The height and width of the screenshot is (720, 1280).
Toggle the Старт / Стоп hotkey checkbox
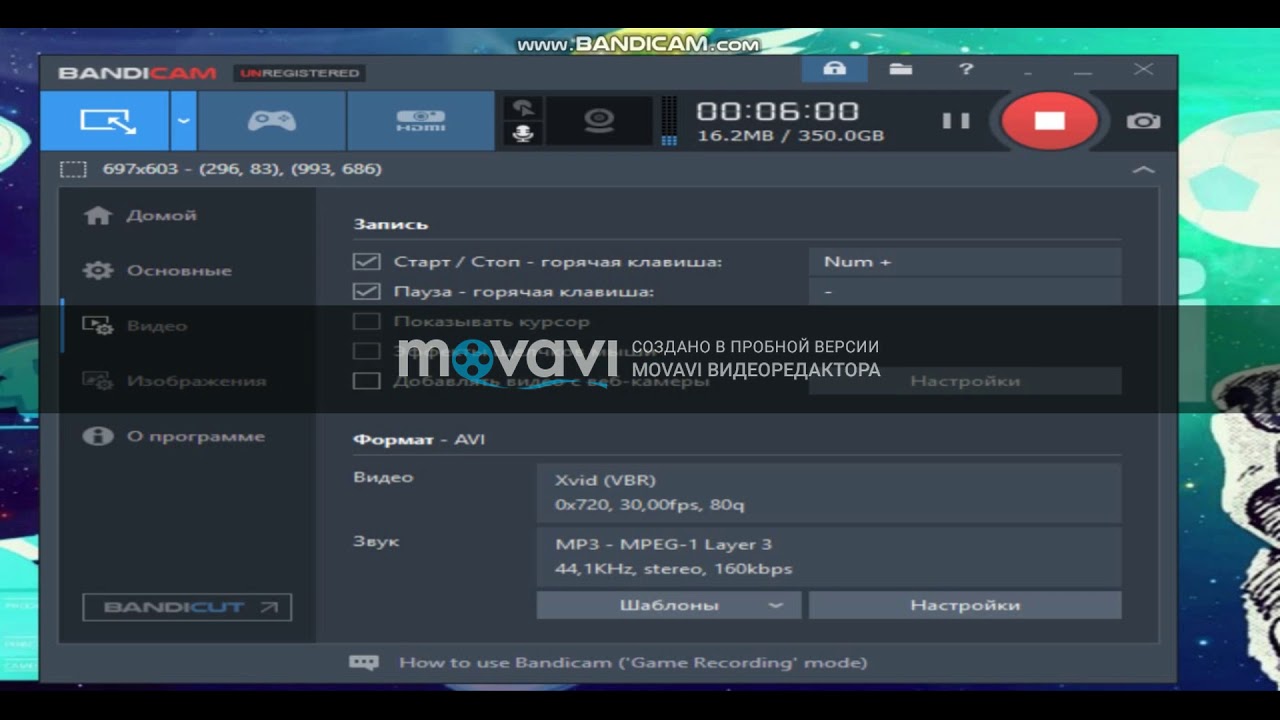click(x=367, y=262)
